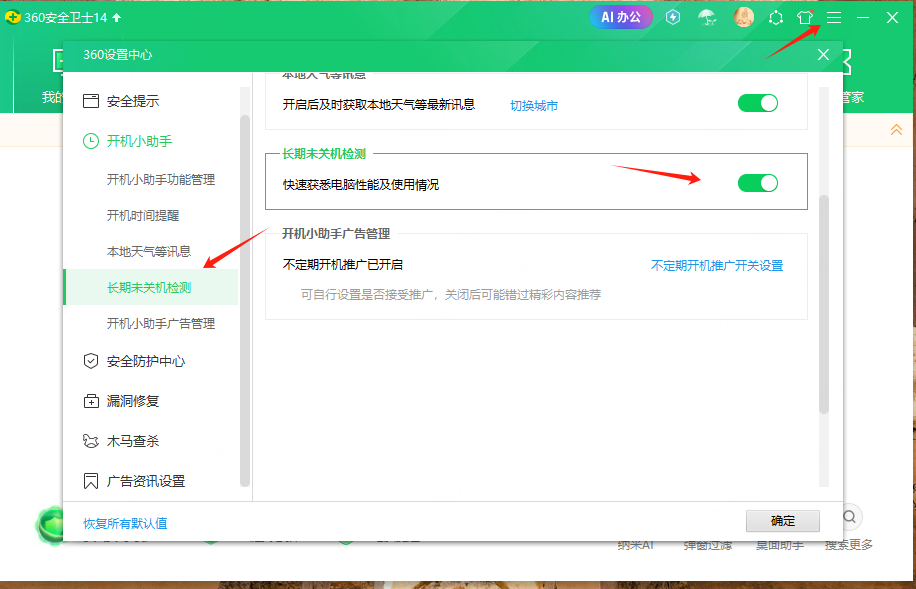Open the hamburger main menu
Viewport: 916px width, 589px height.
[834, 17]
